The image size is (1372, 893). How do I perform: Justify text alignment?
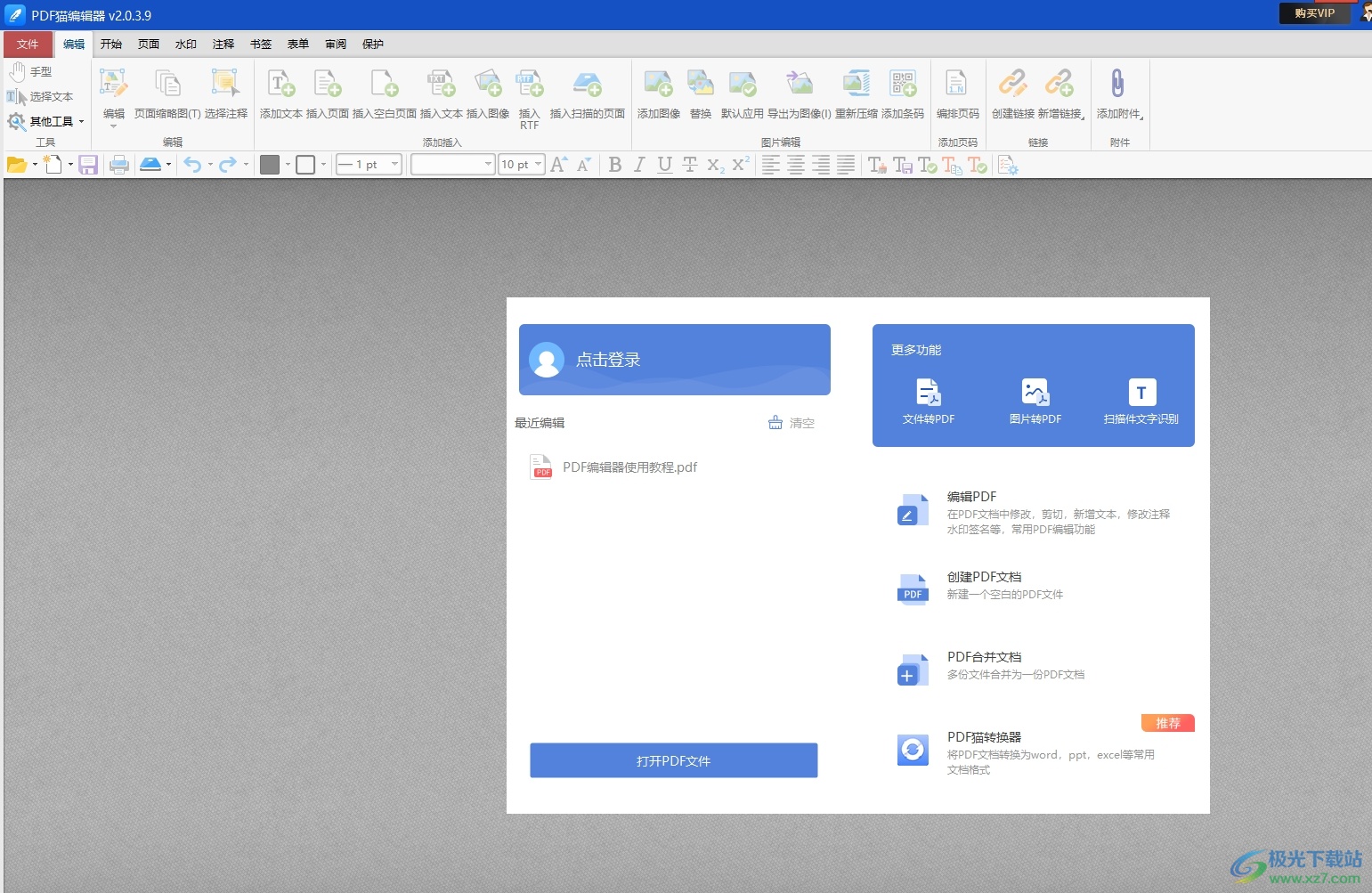(x=846, y=165)
